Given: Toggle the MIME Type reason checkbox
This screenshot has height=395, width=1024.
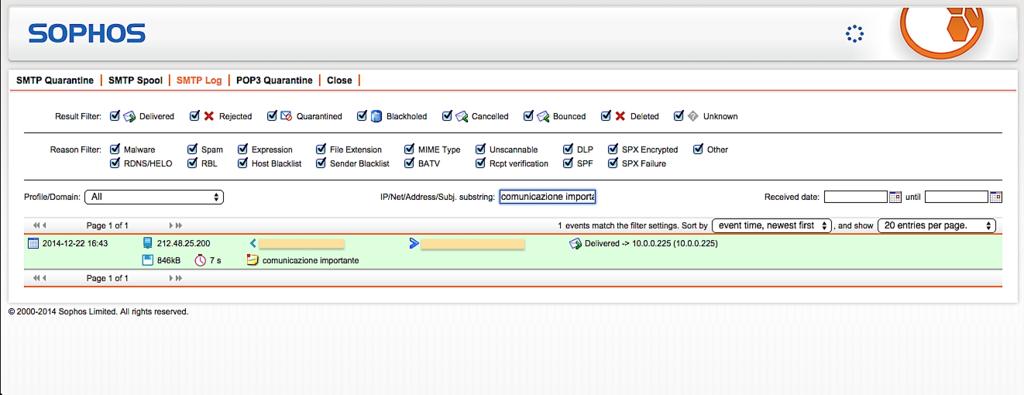Looking at the screenshot, I should (409, 149).
